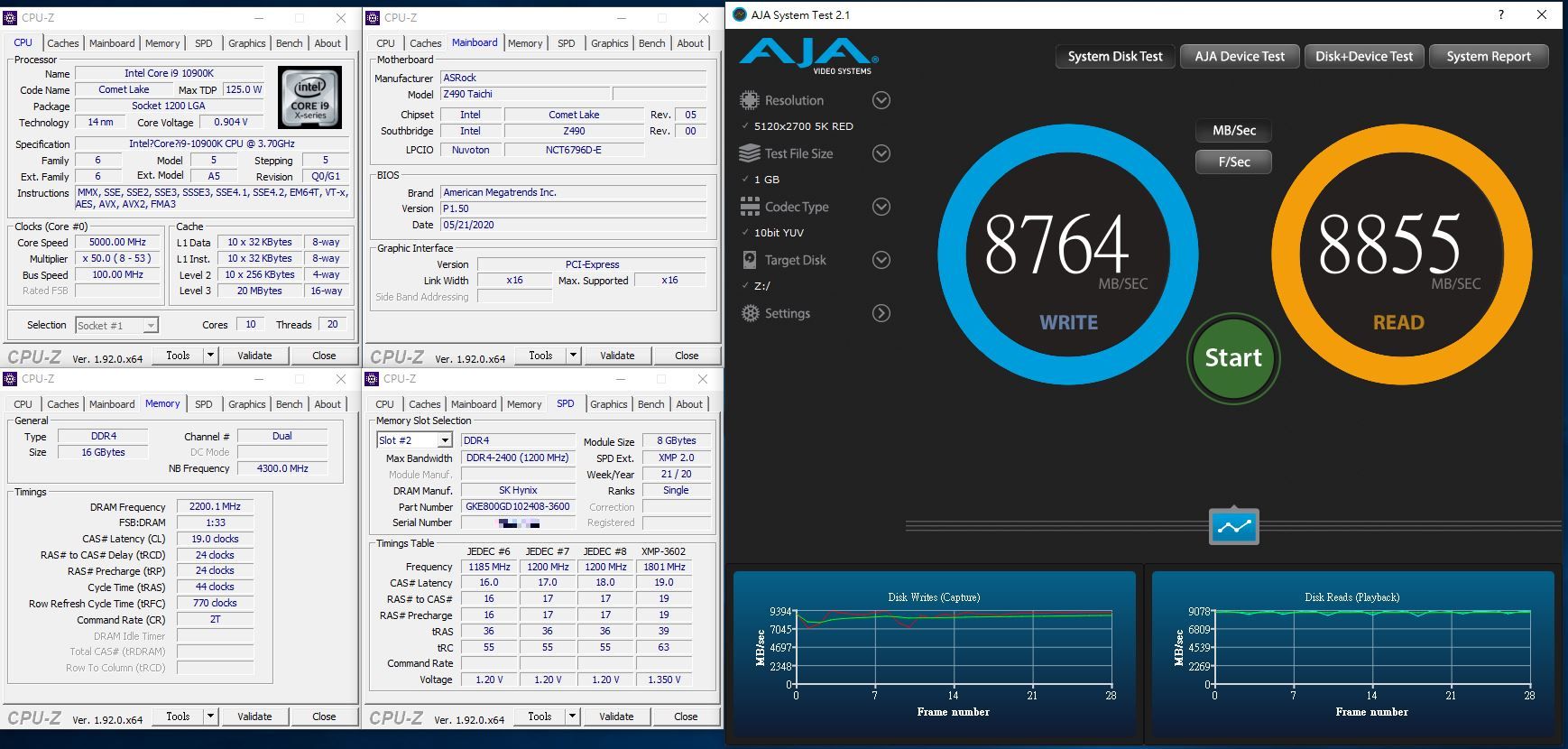Click the title bar icon of the CPU-Z Memory window

click(11, 378)
